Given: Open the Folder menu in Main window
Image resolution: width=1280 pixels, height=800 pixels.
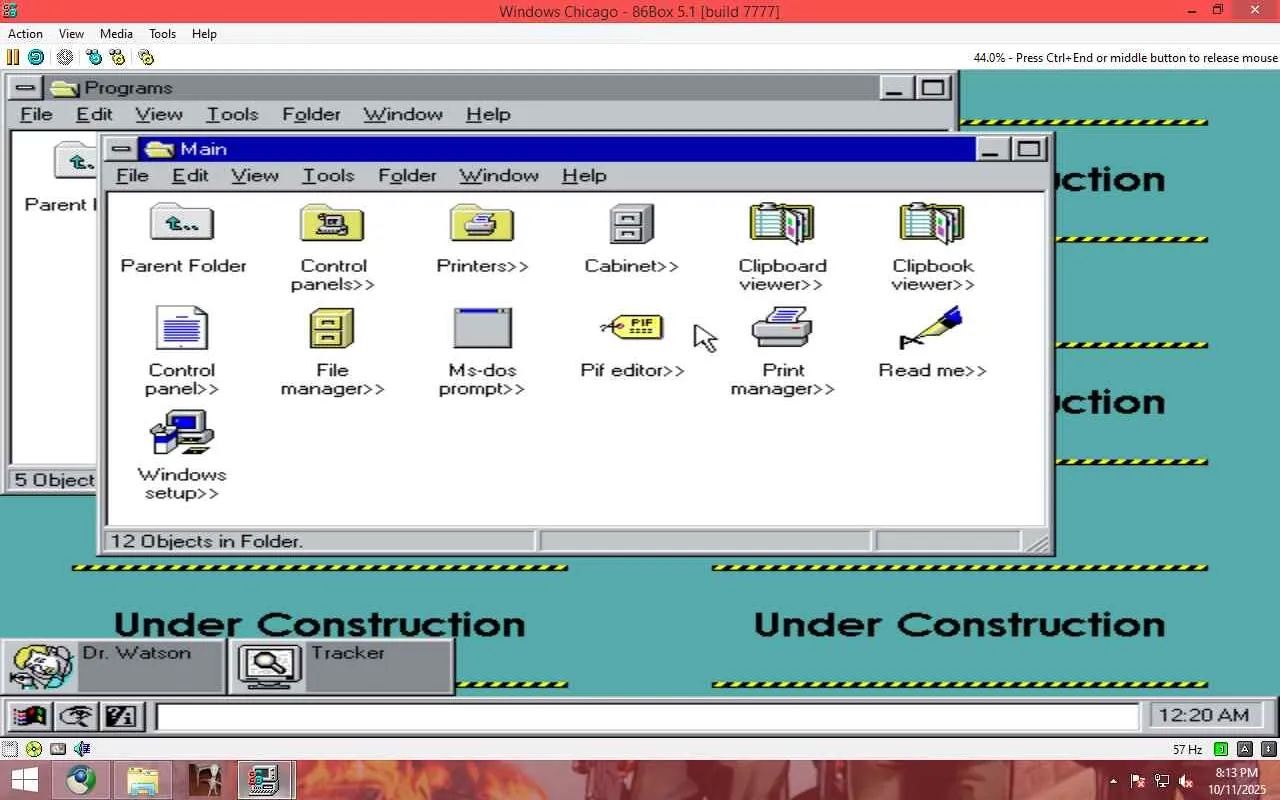Looking at the screenshot, I should [407, 176].
